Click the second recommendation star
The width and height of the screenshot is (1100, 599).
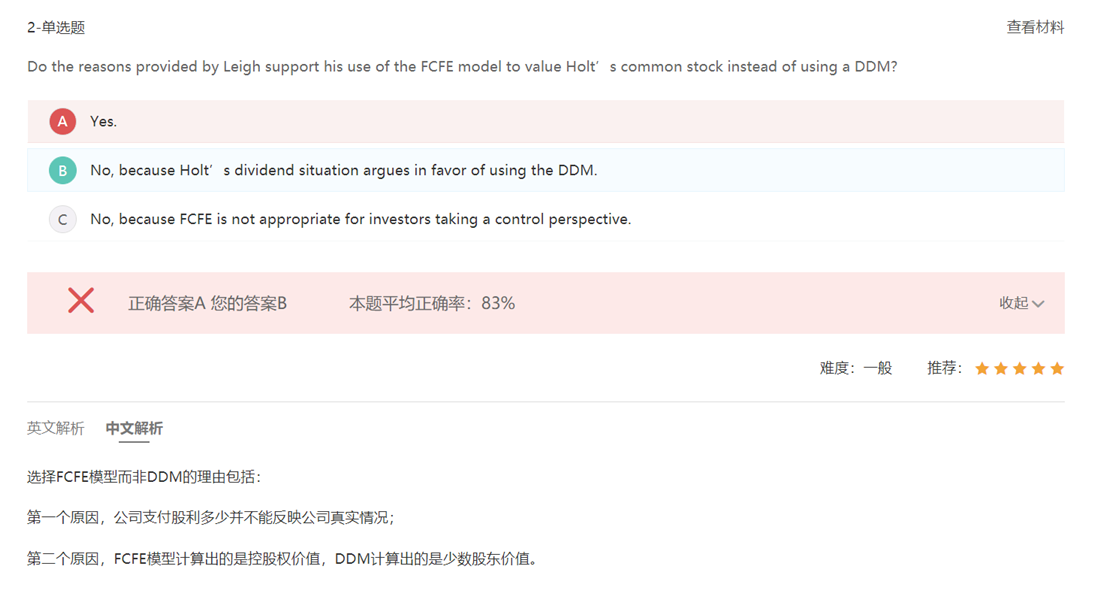[1001, 369]
